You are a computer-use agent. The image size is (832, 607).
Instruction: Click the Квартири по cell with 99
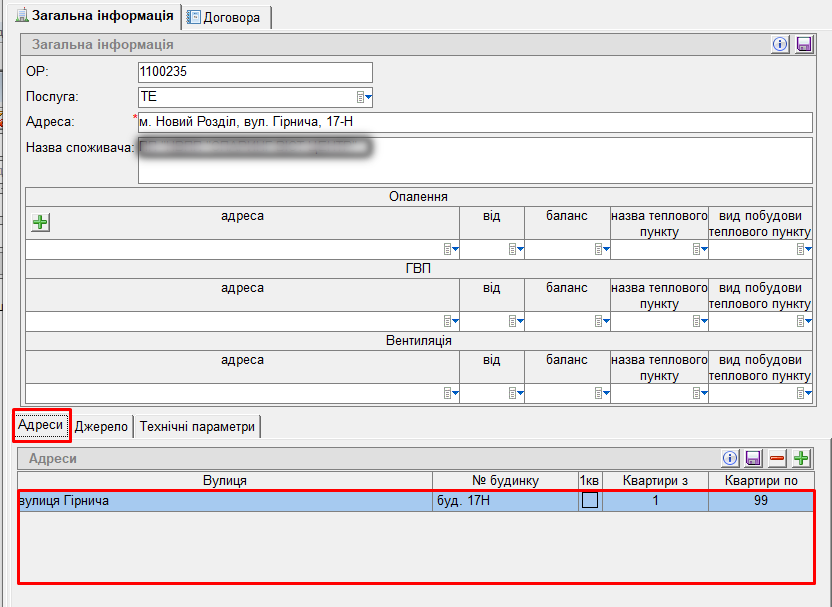click(760, 501)
